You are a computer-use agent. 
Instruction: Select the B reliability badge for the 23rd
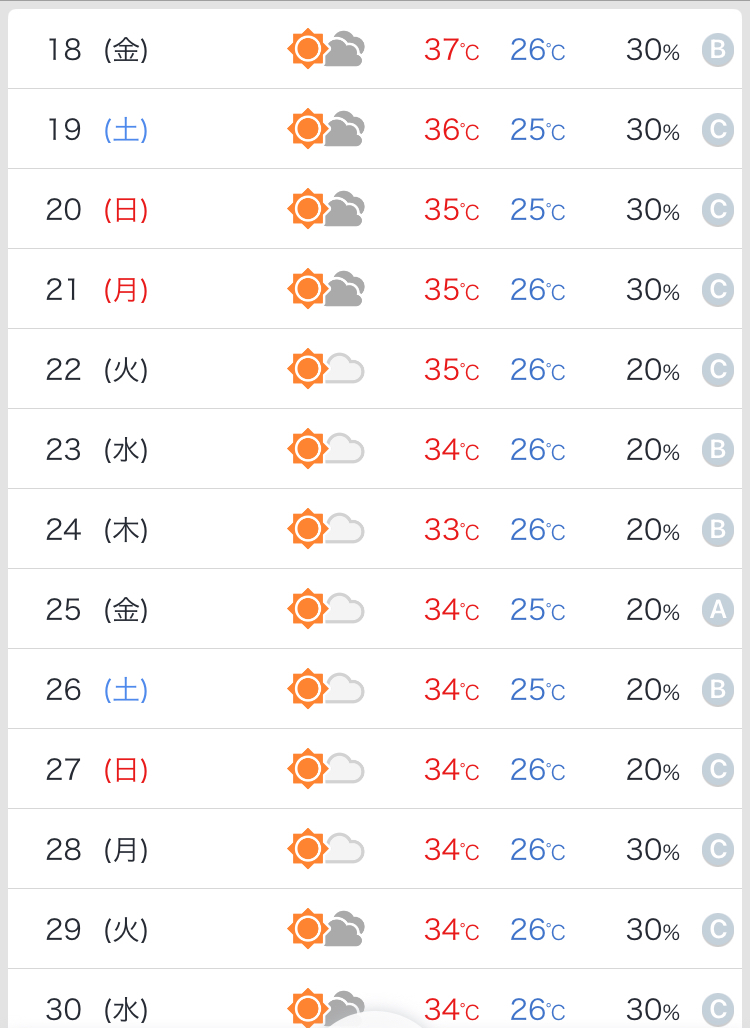click(717, 450)
